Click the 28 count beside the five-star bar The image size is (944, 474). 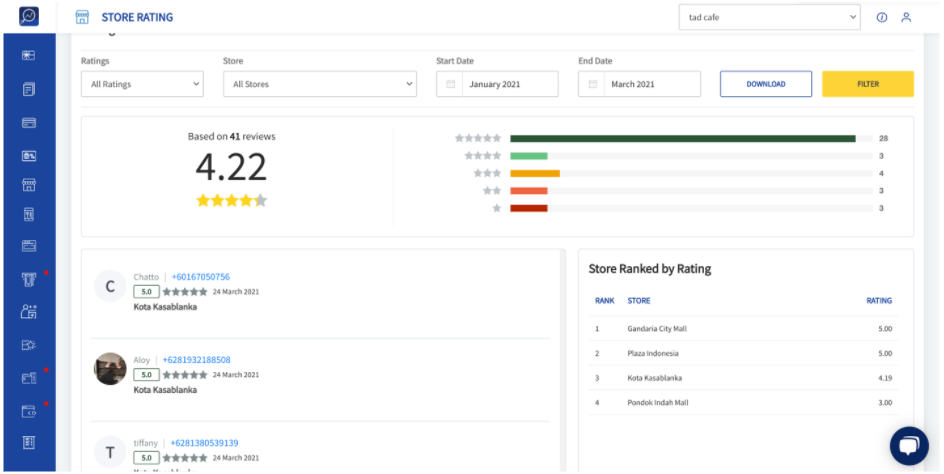coord(883,139)
